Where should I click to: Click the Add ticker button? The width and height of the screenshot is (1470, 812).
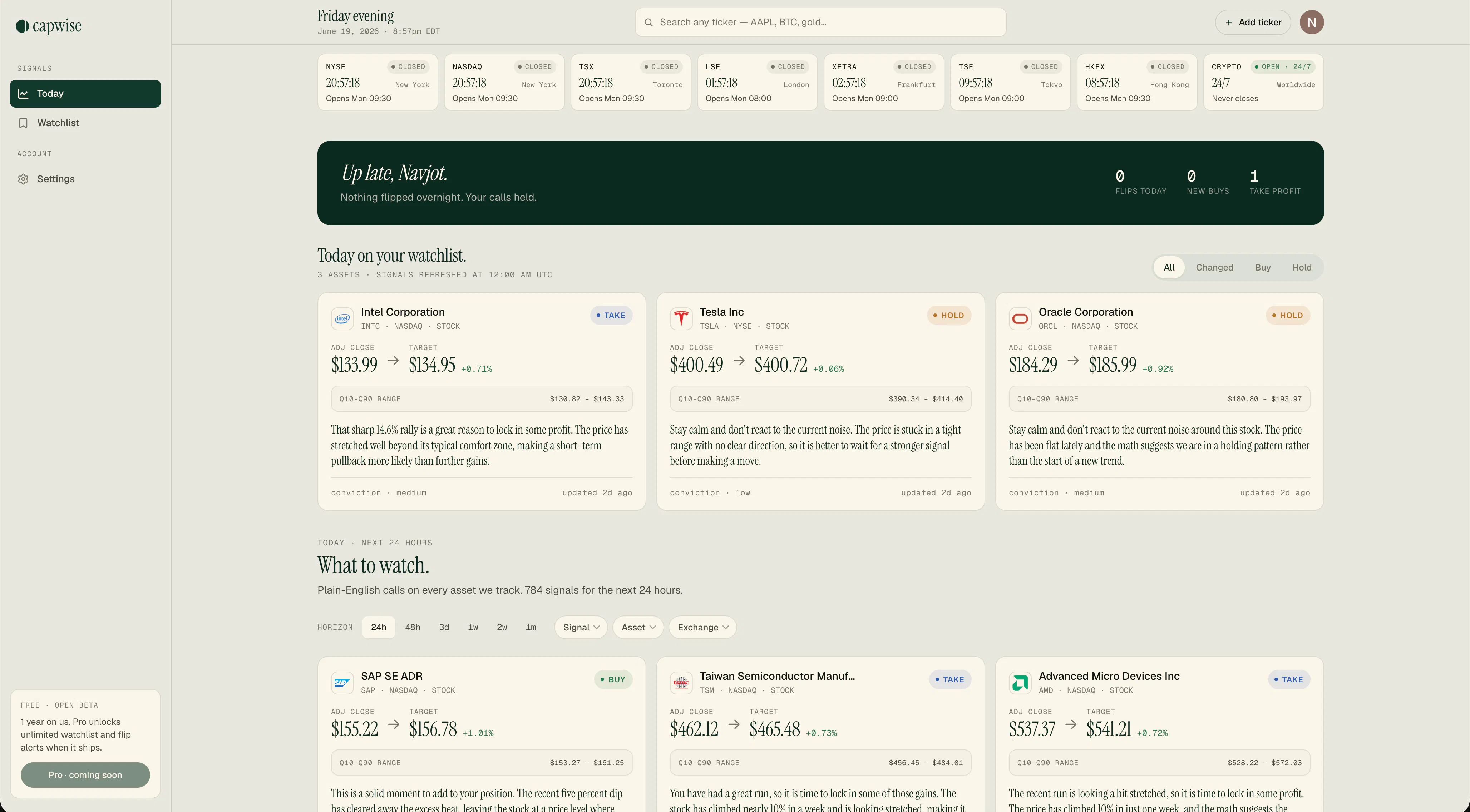pyautogui.click(x=1253, y=22)
